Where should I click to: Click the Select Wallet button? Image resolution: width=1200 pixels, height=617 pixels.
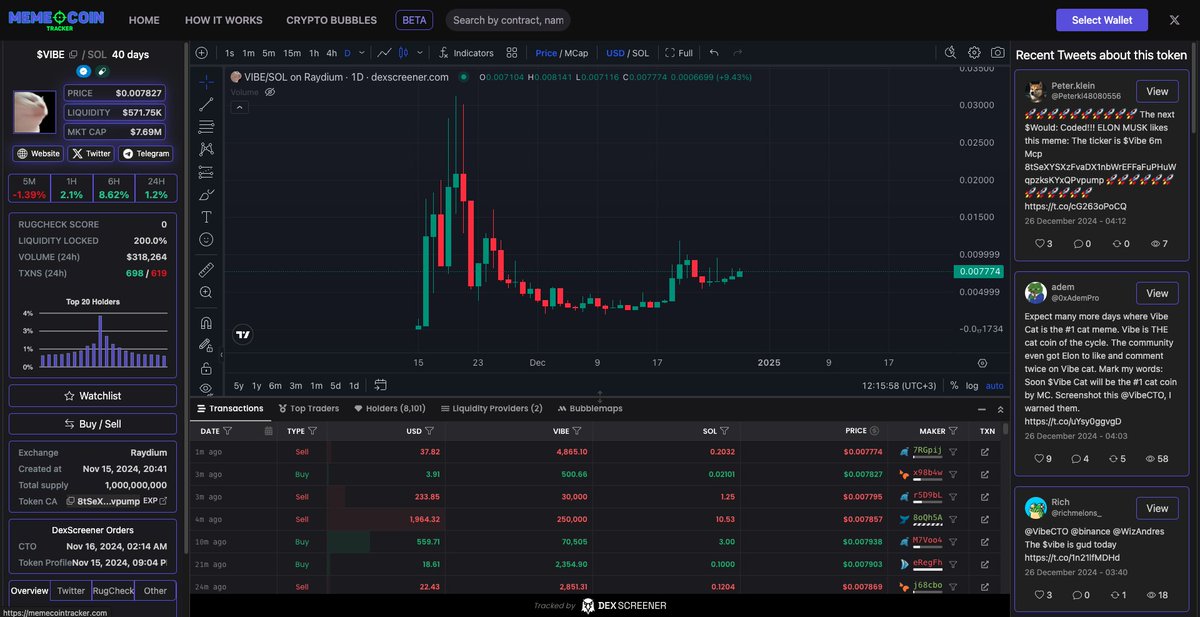(x=1102, y=20)
